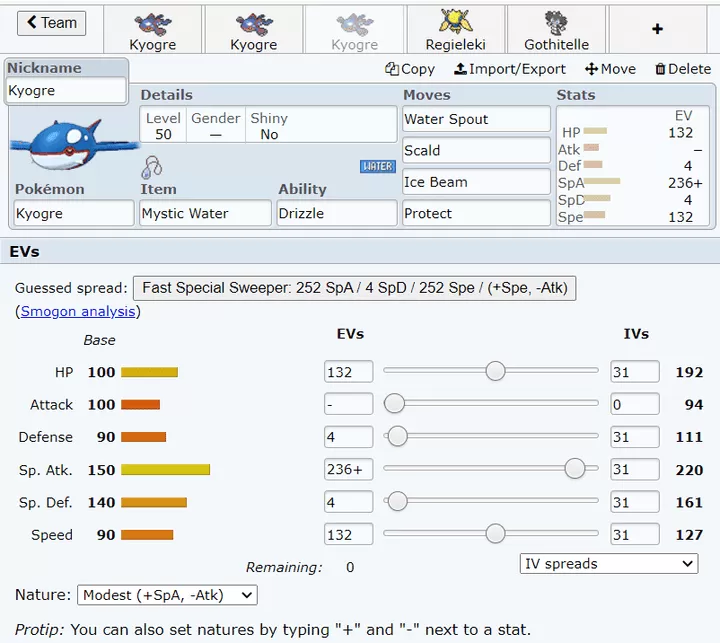
Task: Click the Kyogre sprite image
Action: coord(73,145)
